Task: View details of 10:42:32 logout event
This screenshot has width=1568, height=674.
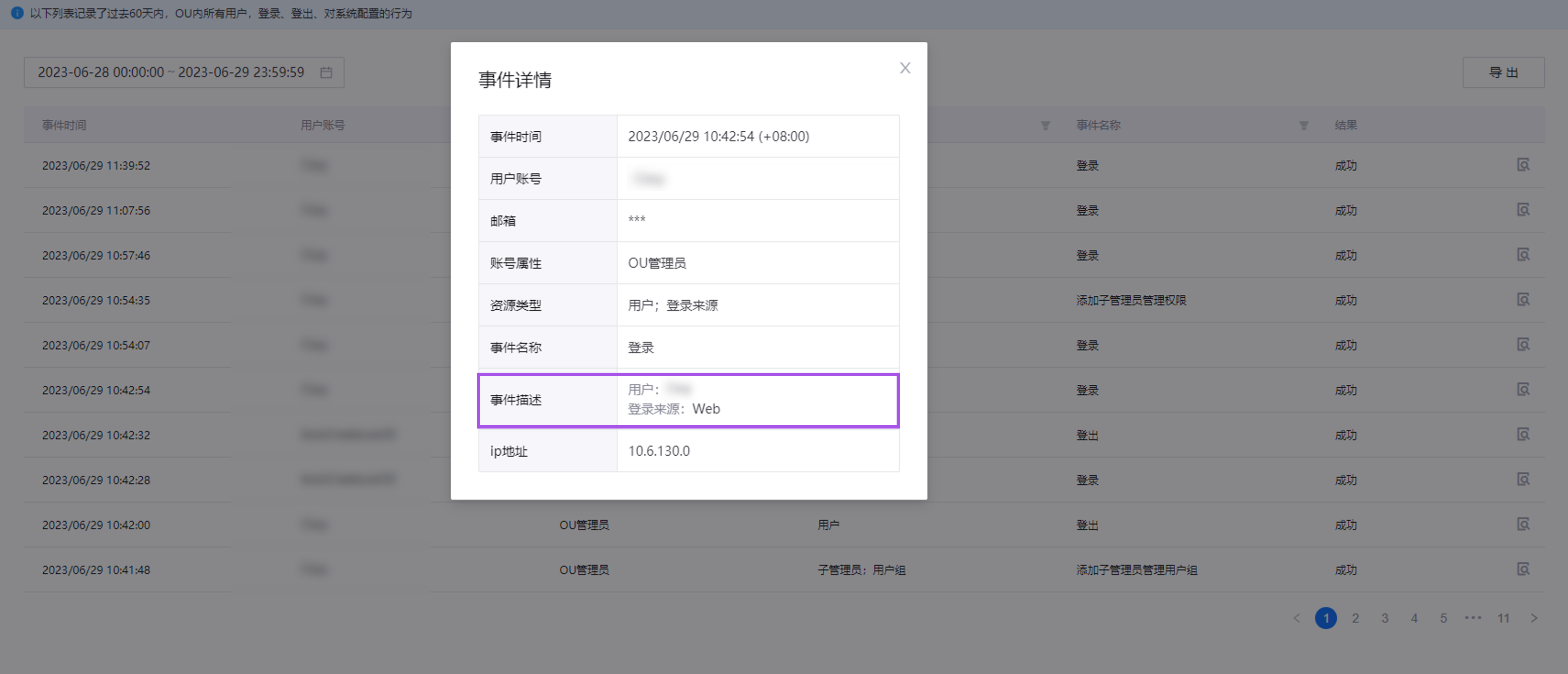Action: (1523, 434)
